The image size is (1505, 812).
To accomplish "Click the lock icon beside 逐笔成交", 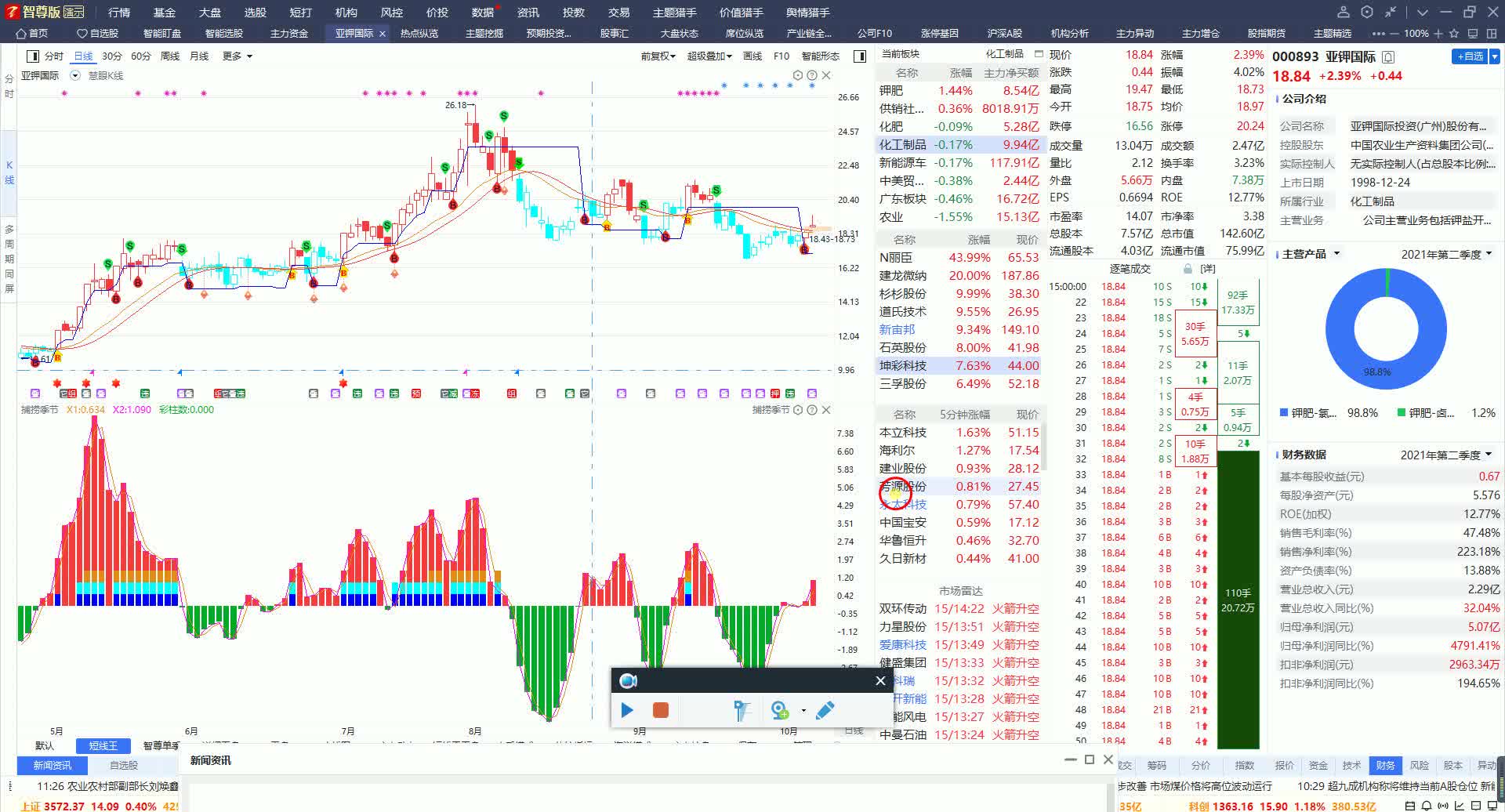I will coord(1188,269).
